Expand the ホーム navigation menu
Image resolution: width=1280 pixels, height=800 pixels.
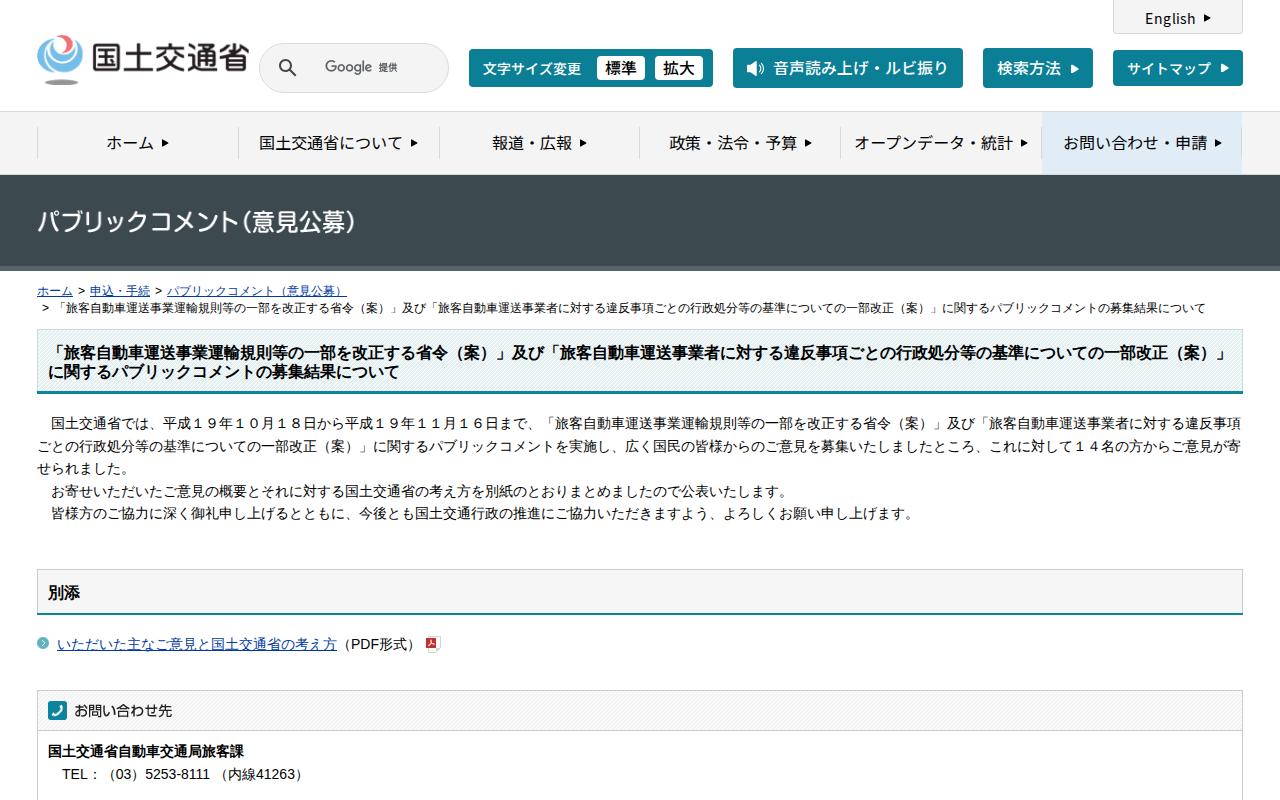coord(138,143)
